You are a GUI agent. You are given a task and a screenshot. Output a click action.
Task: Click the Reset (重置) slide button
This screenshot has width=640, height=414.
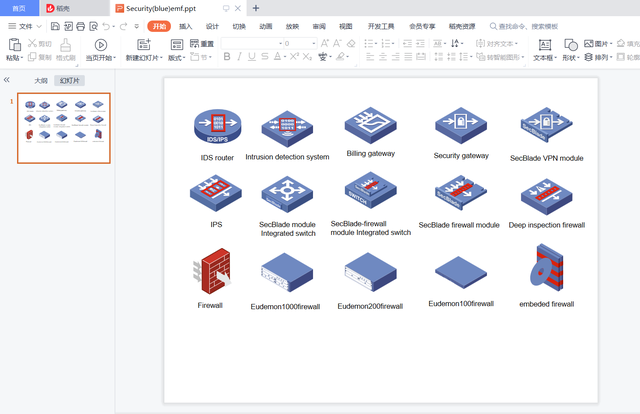point(202,44)
